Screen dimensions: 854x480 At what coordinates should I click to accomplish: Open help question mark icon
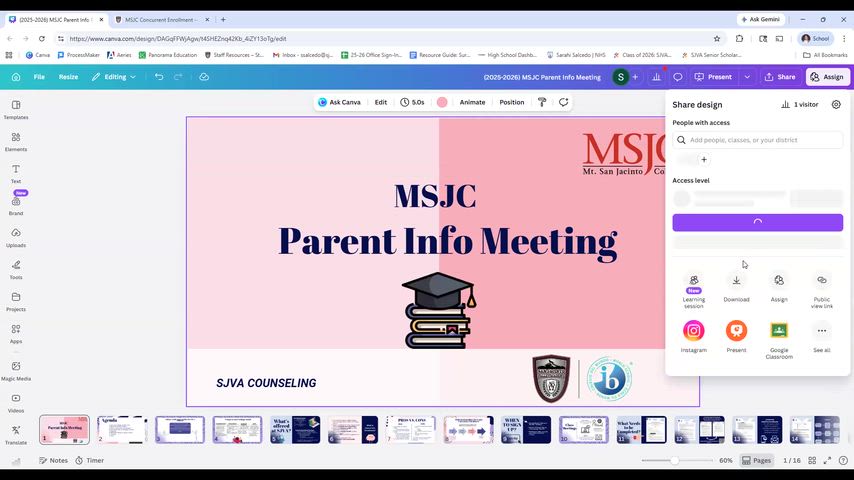click(843, 460)
